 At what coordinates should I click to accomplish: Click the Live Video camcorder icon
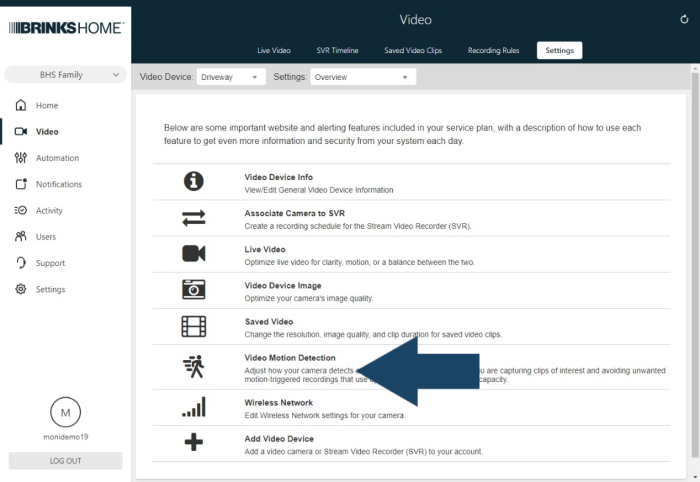pos(193,253)
